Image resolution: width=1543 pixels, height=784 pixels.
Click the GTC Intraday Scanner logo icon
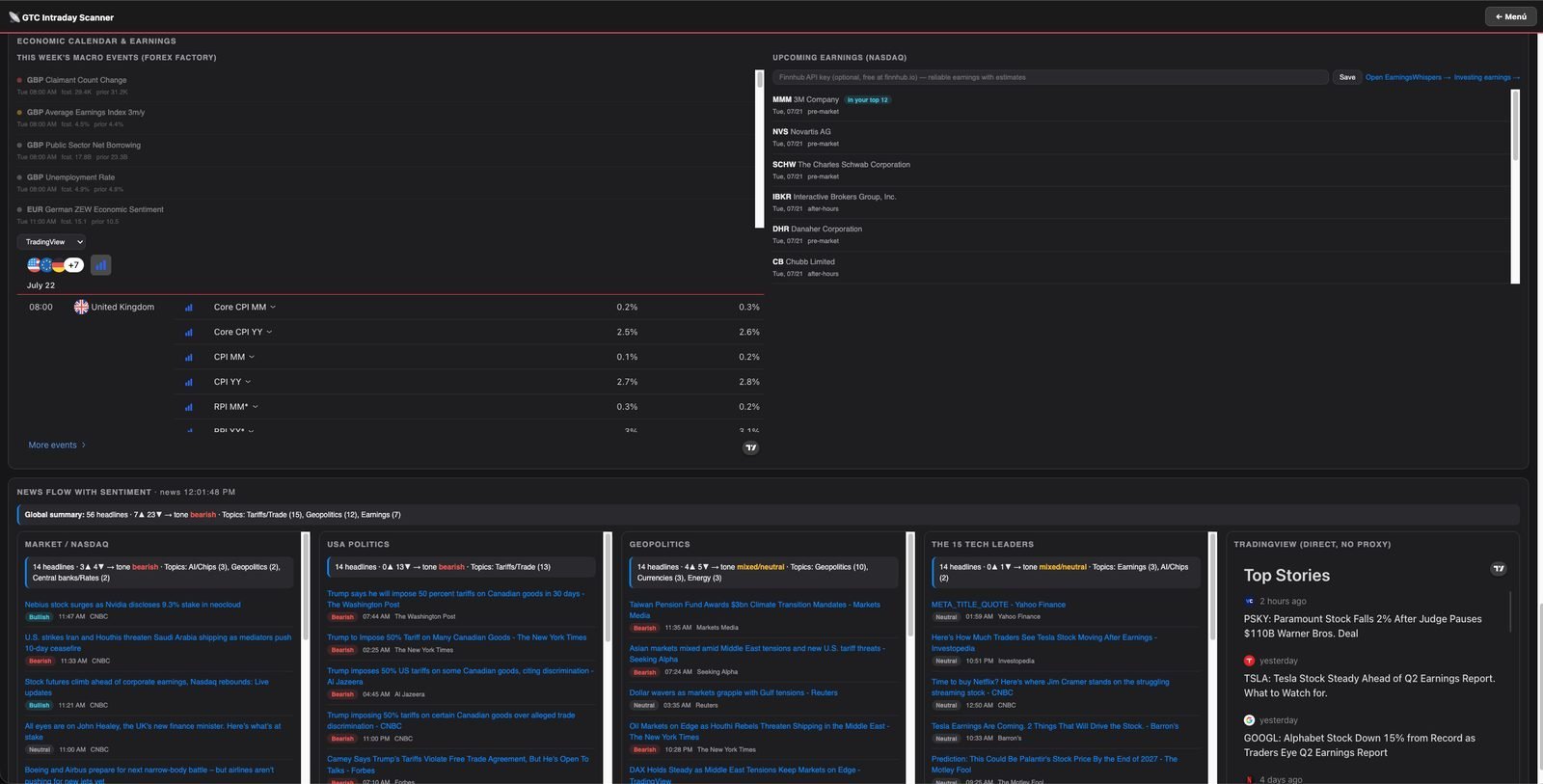(14, 16)
